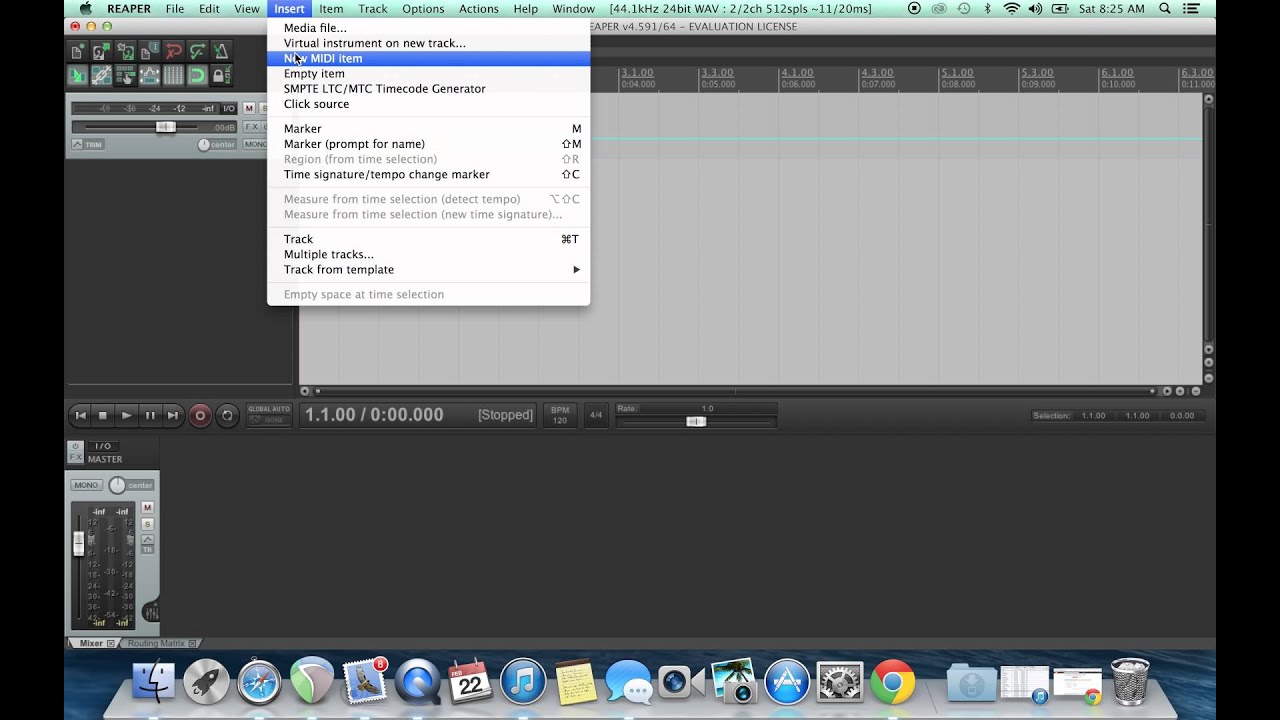Click the track TRIM envelope button
1280x720 pixels.
click(x=88, y=145)
